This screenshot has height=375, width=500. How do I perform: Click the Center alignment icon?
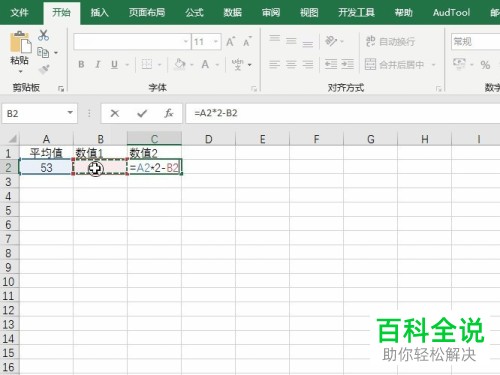coord(291,64)
